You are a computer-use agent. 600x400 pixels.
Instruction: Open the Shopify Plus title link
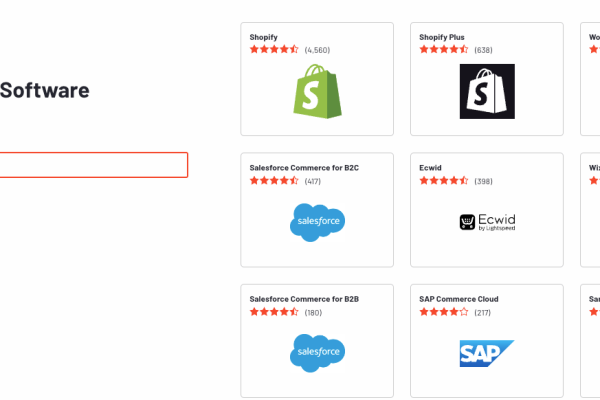tap(442, 37)
